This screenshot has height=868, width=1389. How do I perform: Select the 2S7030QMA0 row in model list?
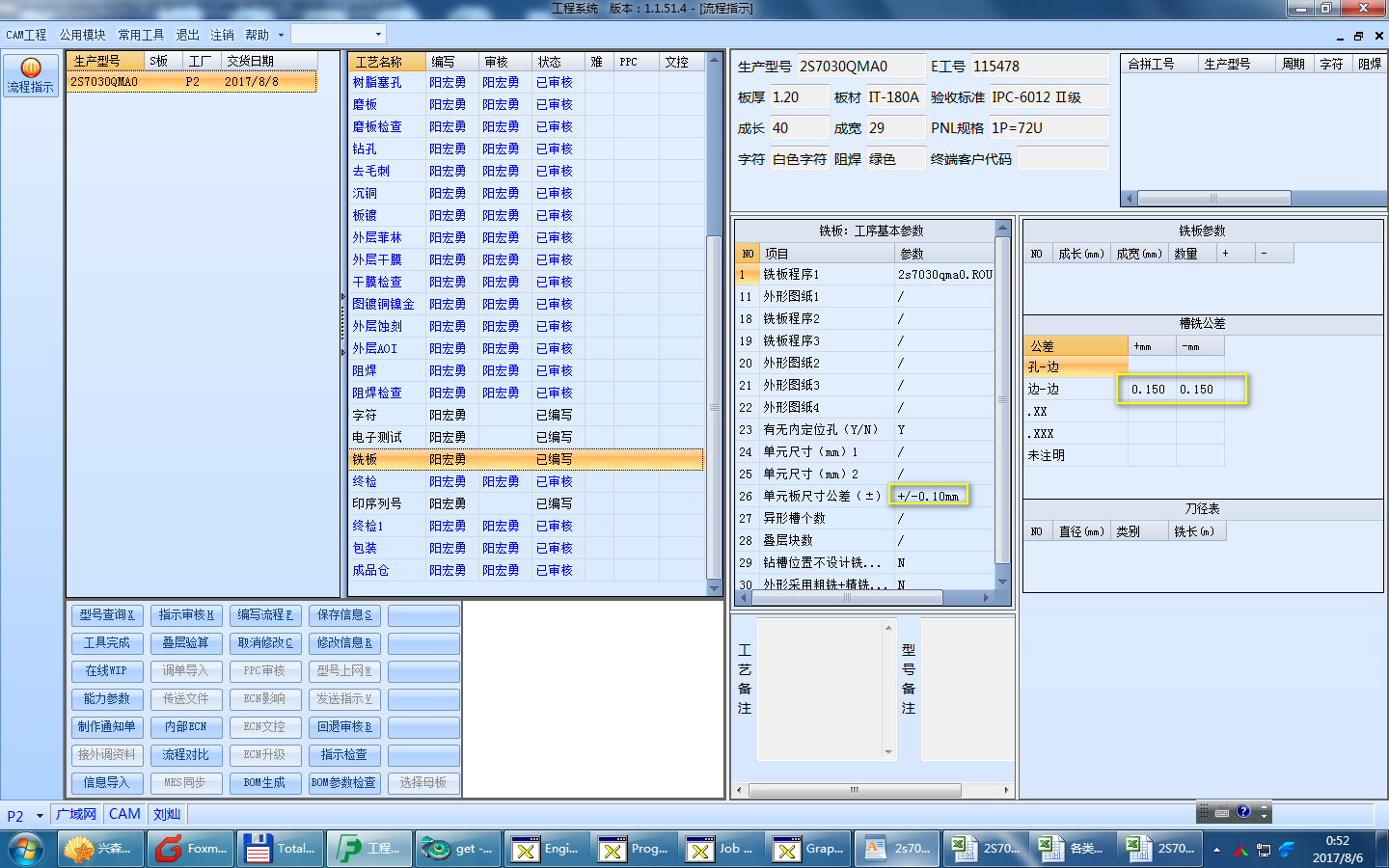192,82
